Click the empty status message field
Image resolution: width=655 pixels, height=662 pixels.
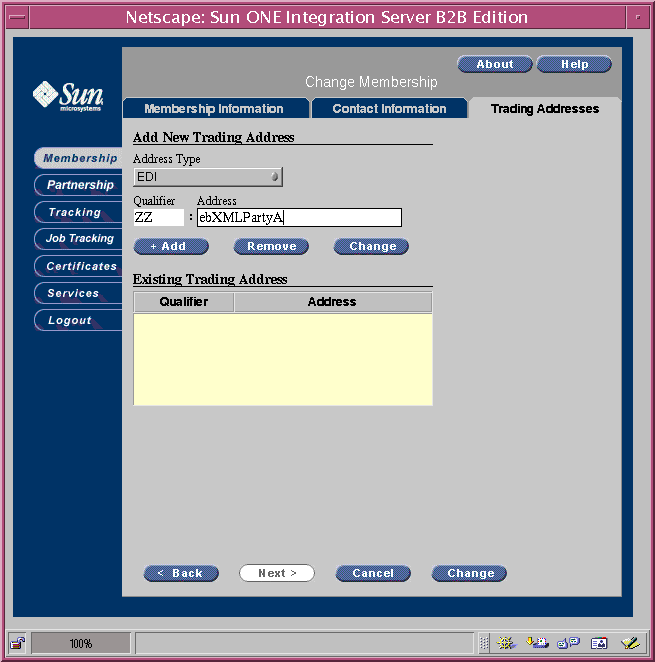point(304,643)
